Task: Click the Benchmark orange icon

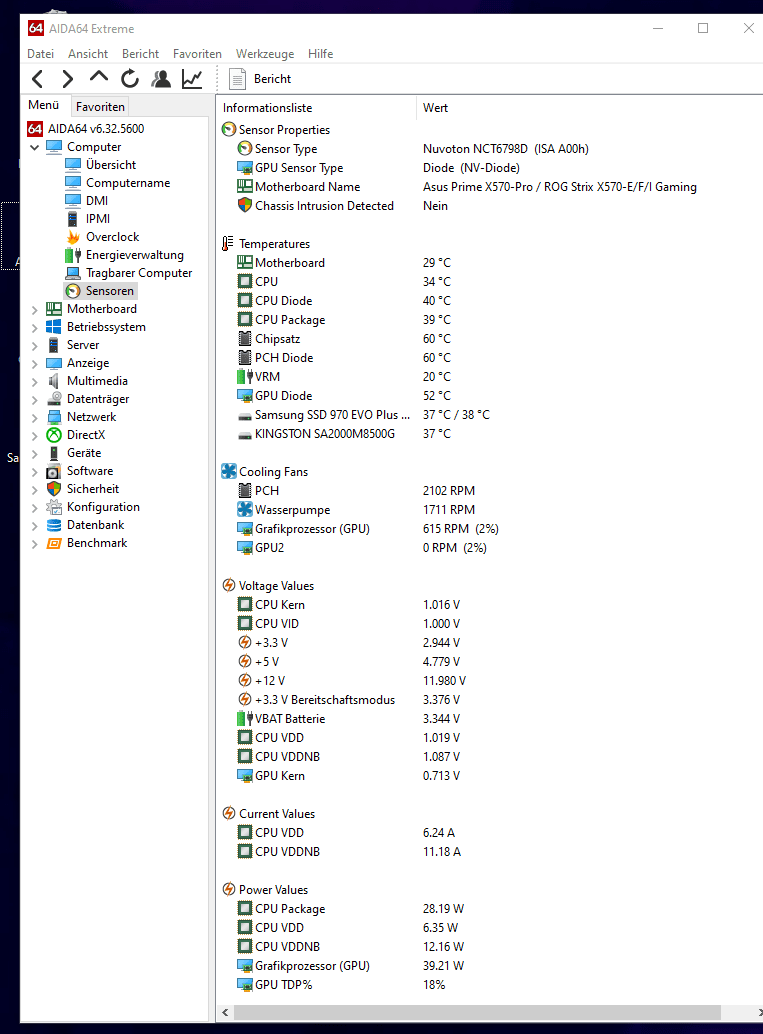Action: tap(54, 543)
